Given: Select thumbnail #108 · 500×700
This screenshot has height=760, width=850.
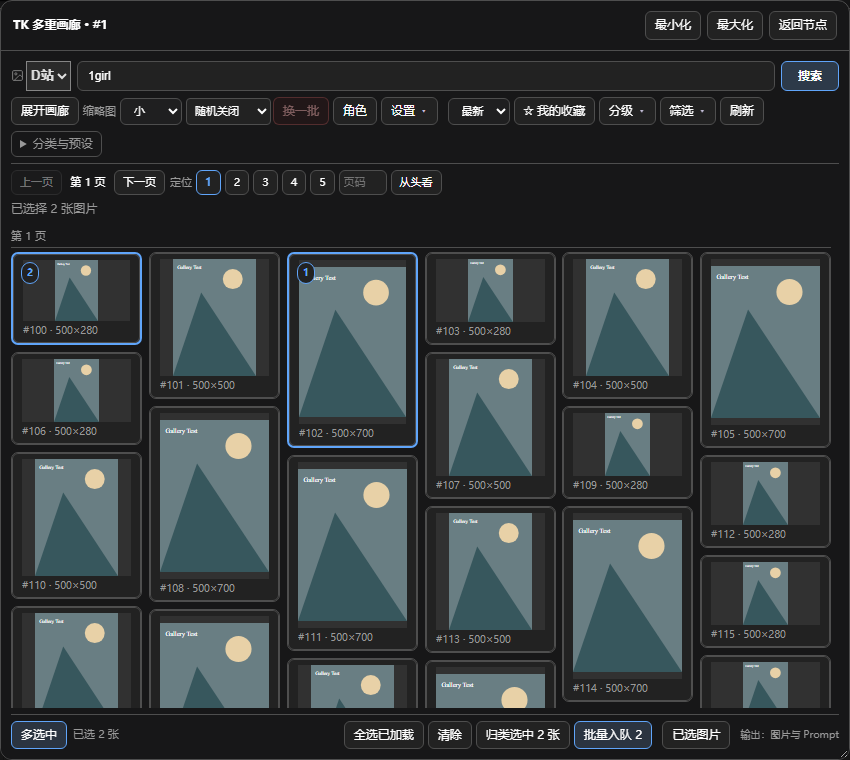Looking at the screenshot, I should coord(214,504).
